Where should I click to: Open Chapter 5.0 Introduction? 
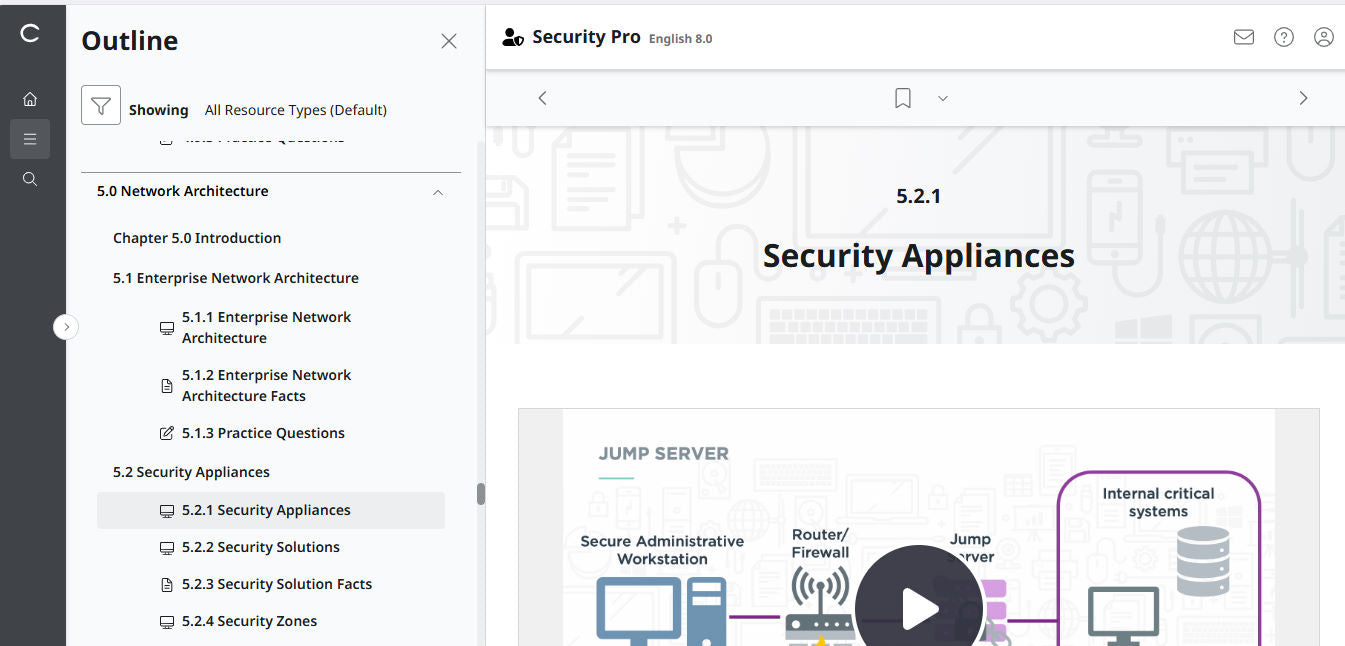click(x=197, y=238)
